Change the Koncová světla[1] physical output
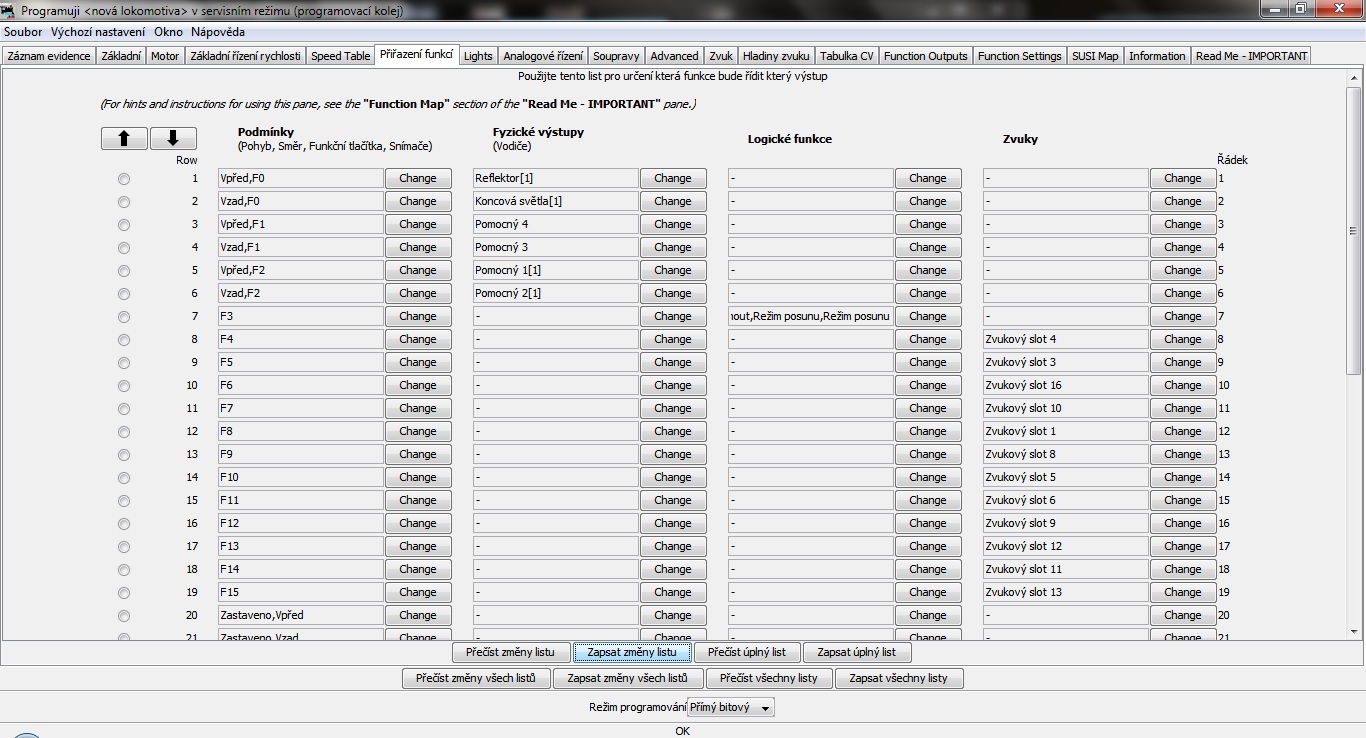 click(x=672, y=201)
